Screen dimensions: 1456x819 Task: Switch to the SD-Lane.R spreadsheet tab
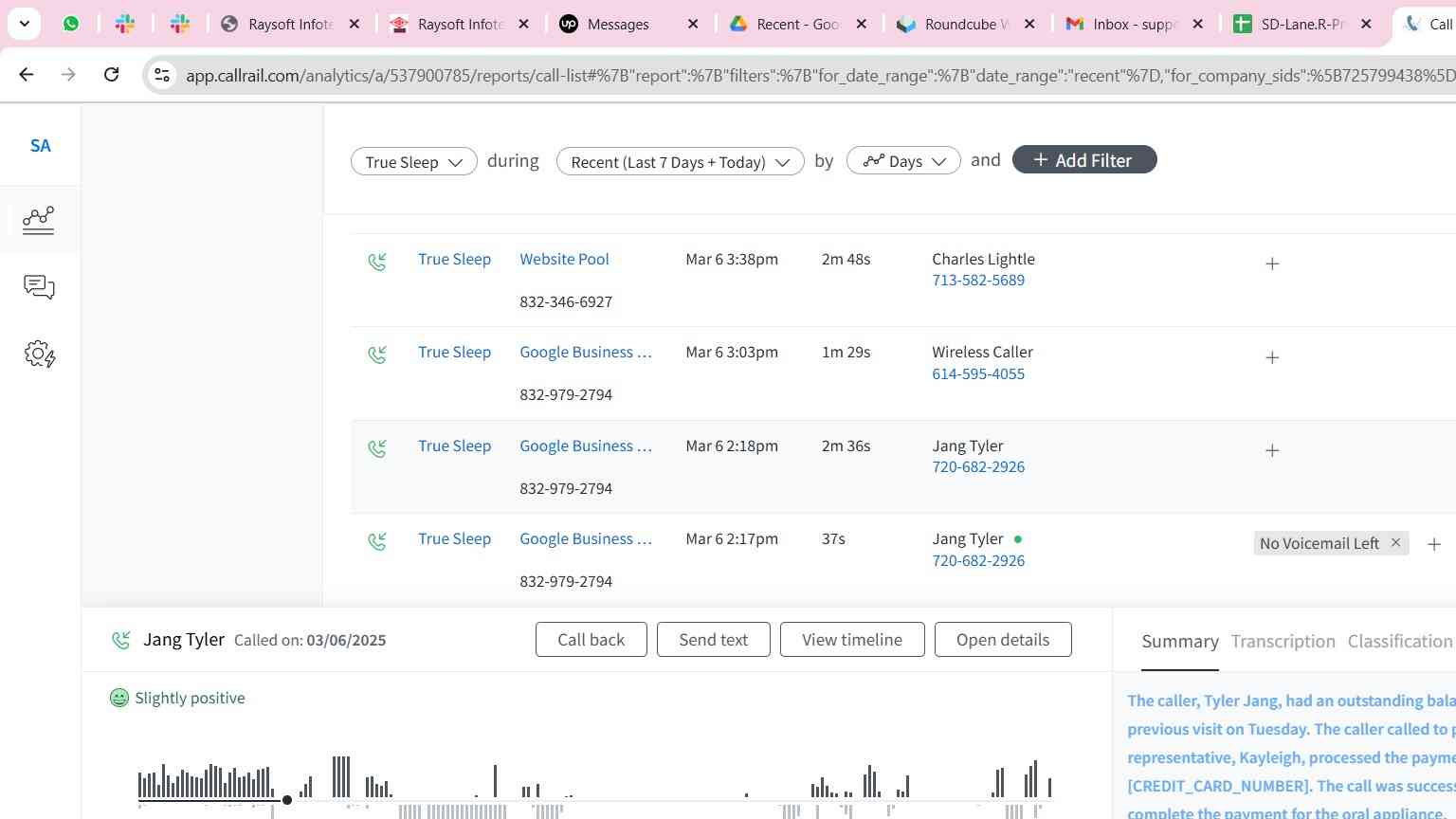[x=1303, y=24]
